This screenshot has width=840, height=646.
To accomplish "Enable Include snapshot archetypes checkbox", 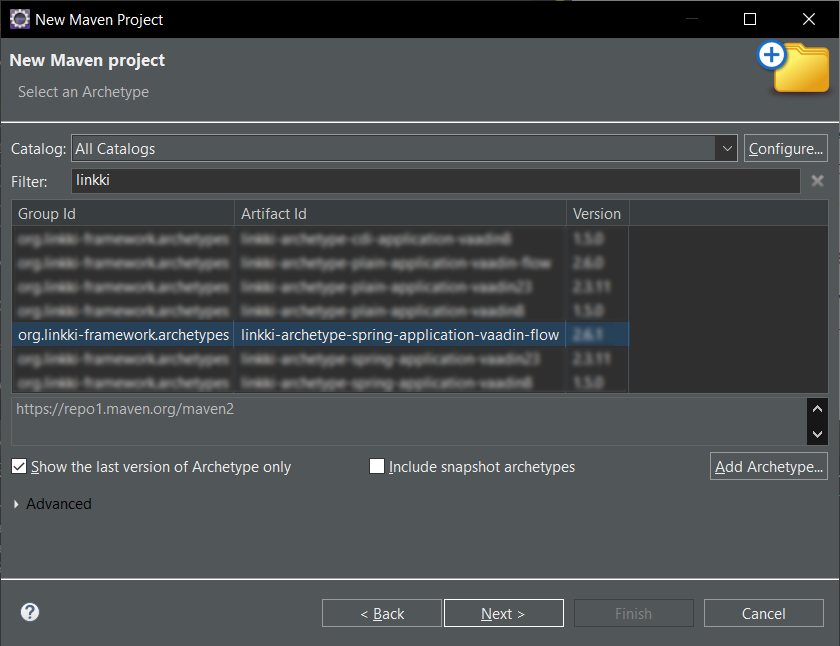I will [377, 467].
